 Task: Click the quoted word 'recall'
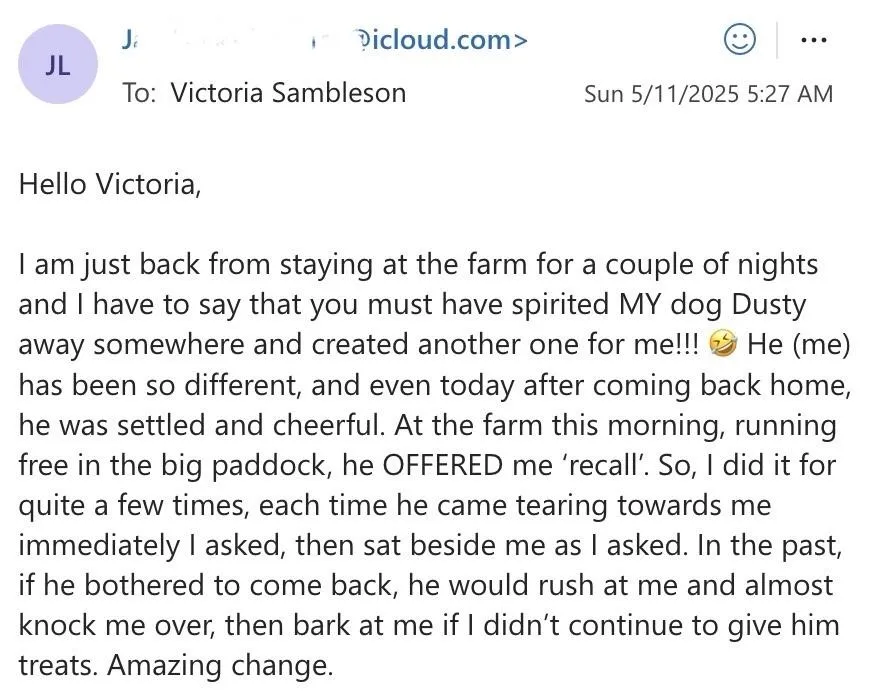tap(604, 465)
